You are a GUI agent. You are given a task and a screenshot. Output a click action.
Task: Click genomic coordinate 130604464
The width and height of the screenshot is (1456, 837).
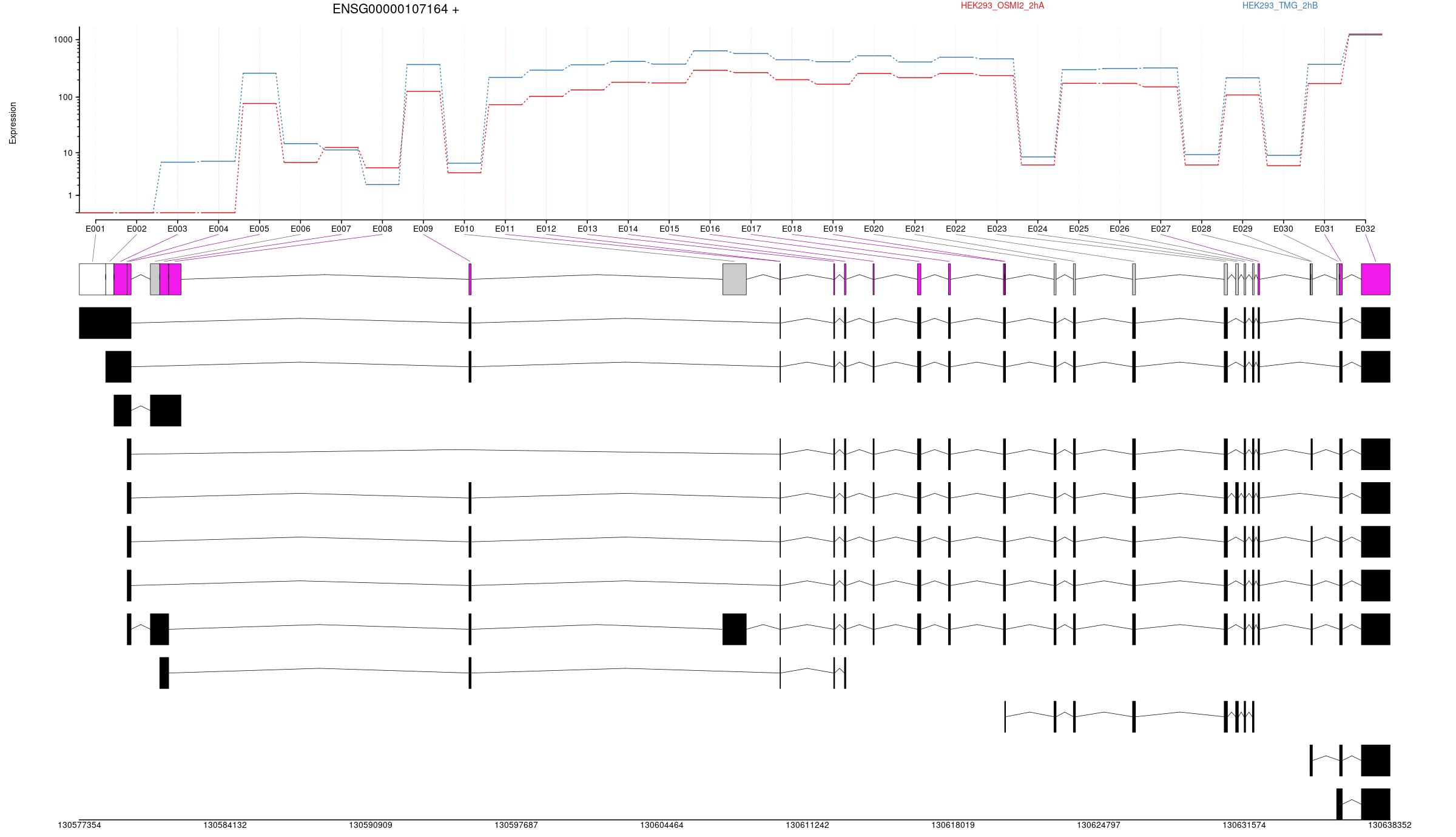(662, 825)
